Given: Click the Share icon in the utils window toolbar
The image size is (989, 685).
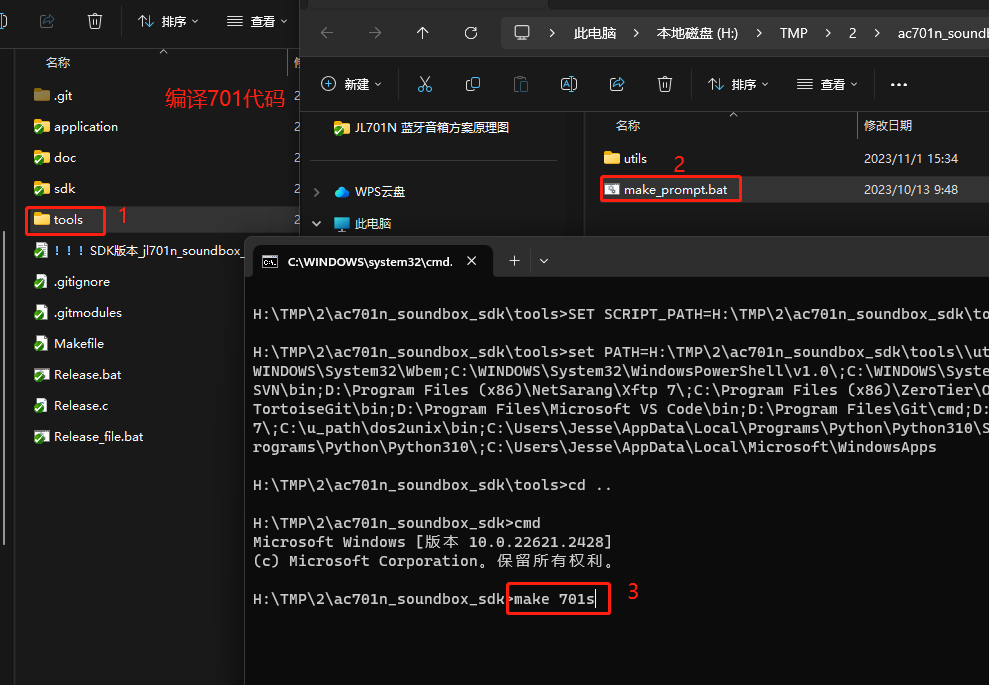Looking at the screenshot, I should tap(617, 84).
